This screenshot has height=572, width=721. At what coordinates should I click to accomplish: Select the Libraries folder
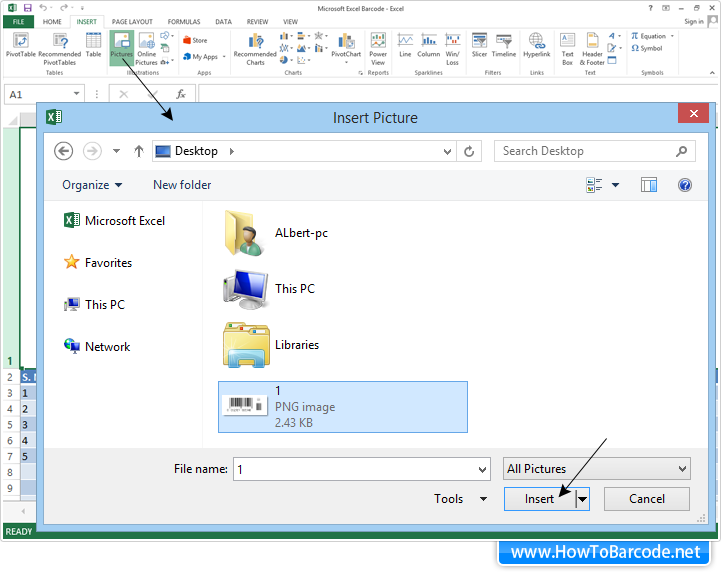(271, 345)
